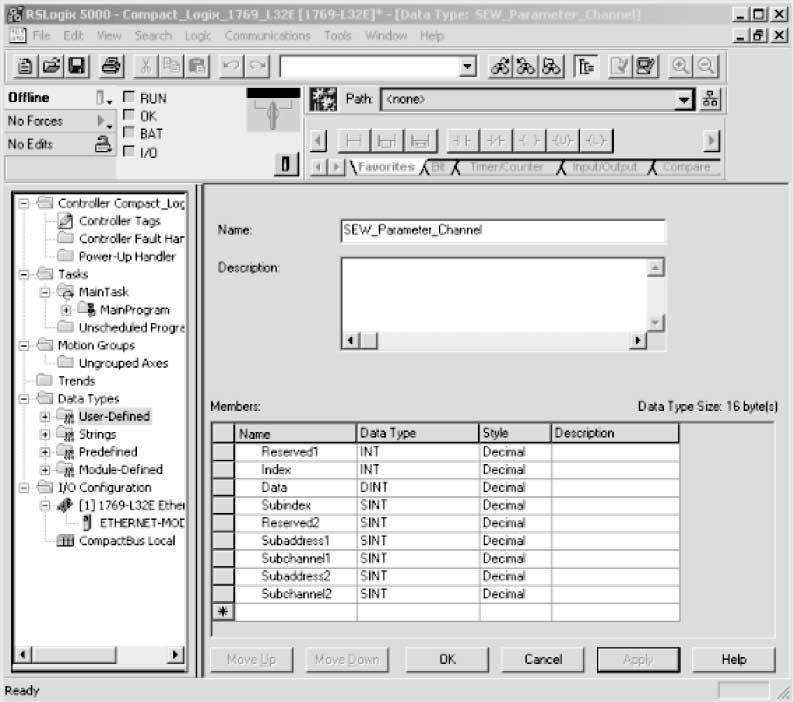Image resolution: width=793 pixels, height=702 pixels.
Task: Open the Edit menu
Action: tap(73, 35)
